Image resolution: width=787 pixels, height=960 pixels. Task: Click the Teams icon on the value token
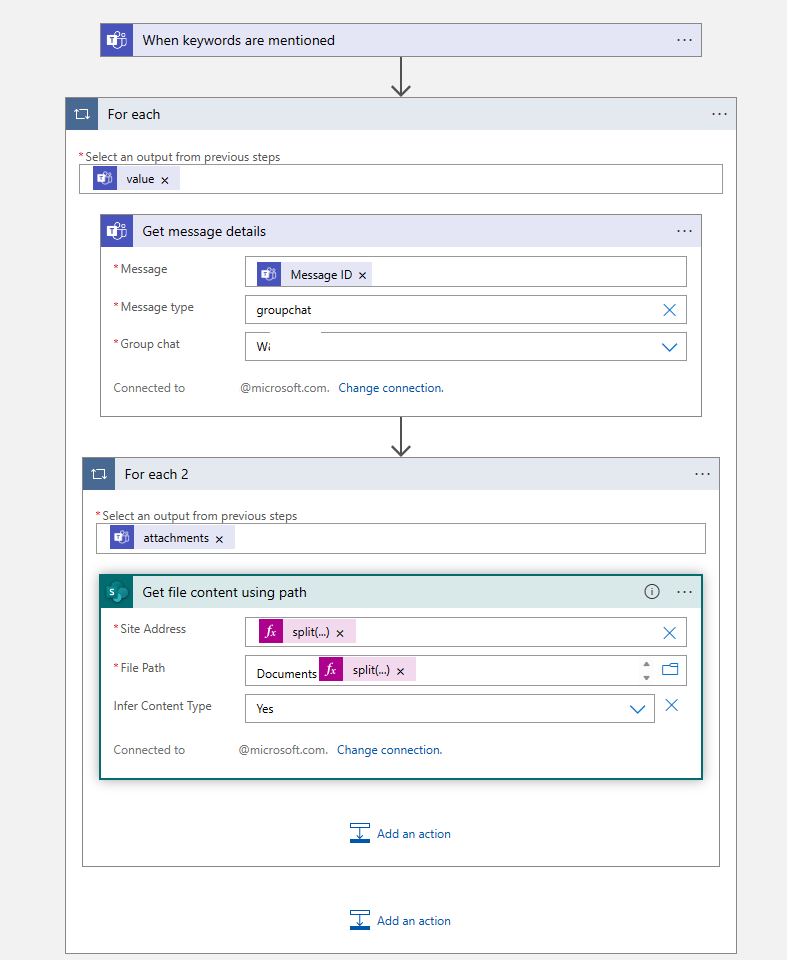click(x=105, y=178)
